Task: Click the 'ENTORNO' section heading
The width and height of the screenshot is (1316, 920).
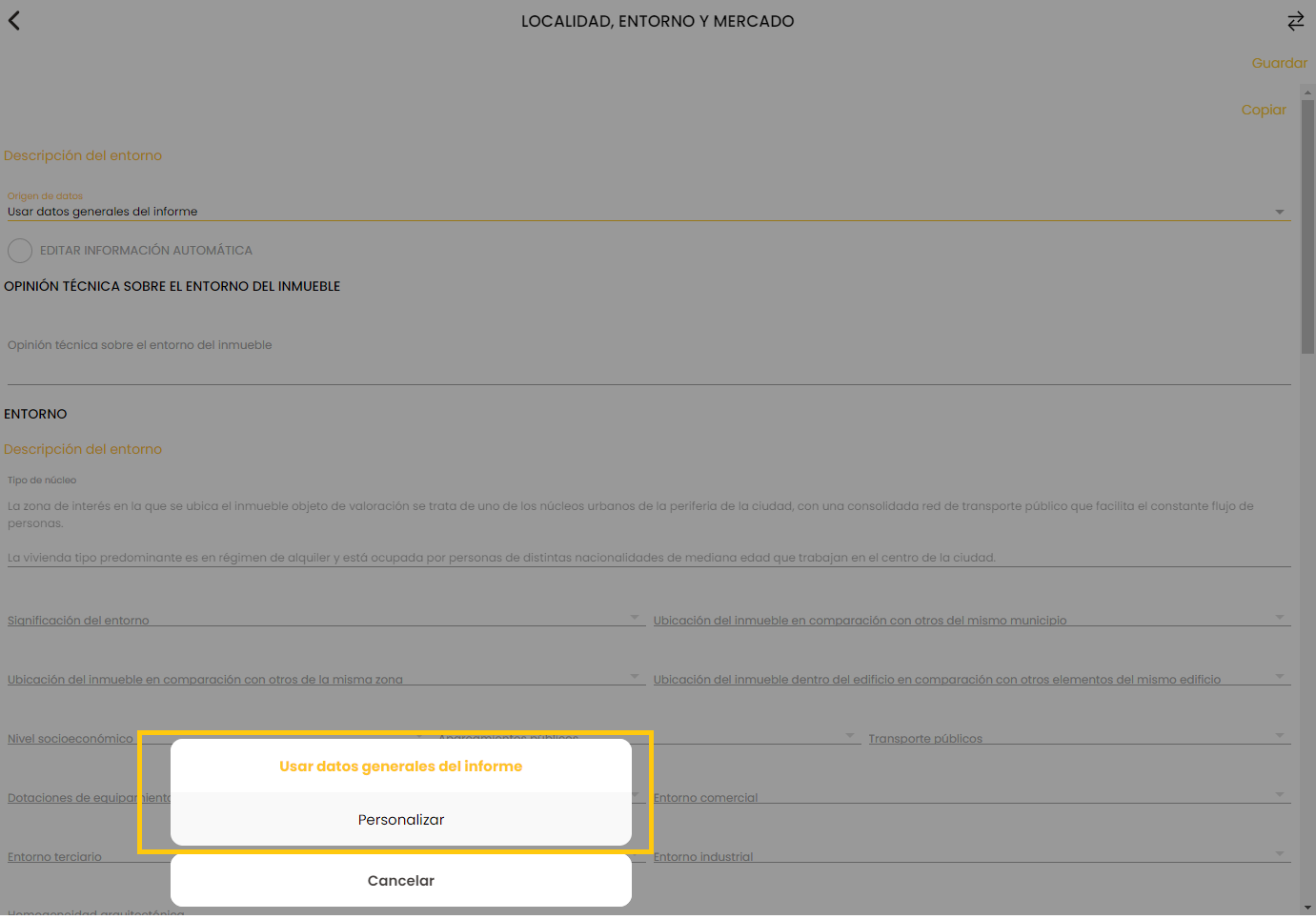Action: click(x=35, y=414)
